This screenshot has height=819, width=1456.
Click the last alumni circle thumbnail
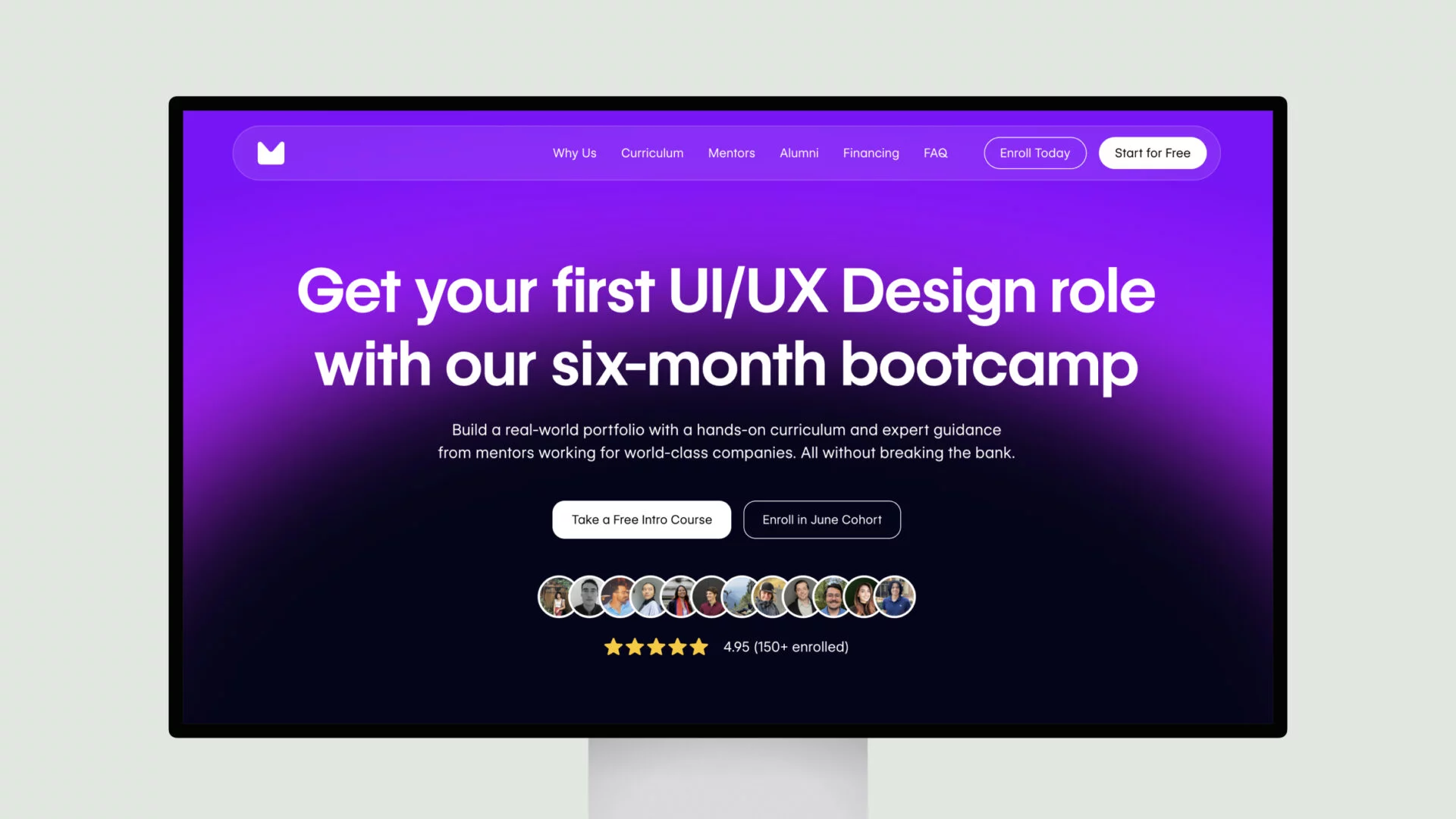[x=894, y=596]
